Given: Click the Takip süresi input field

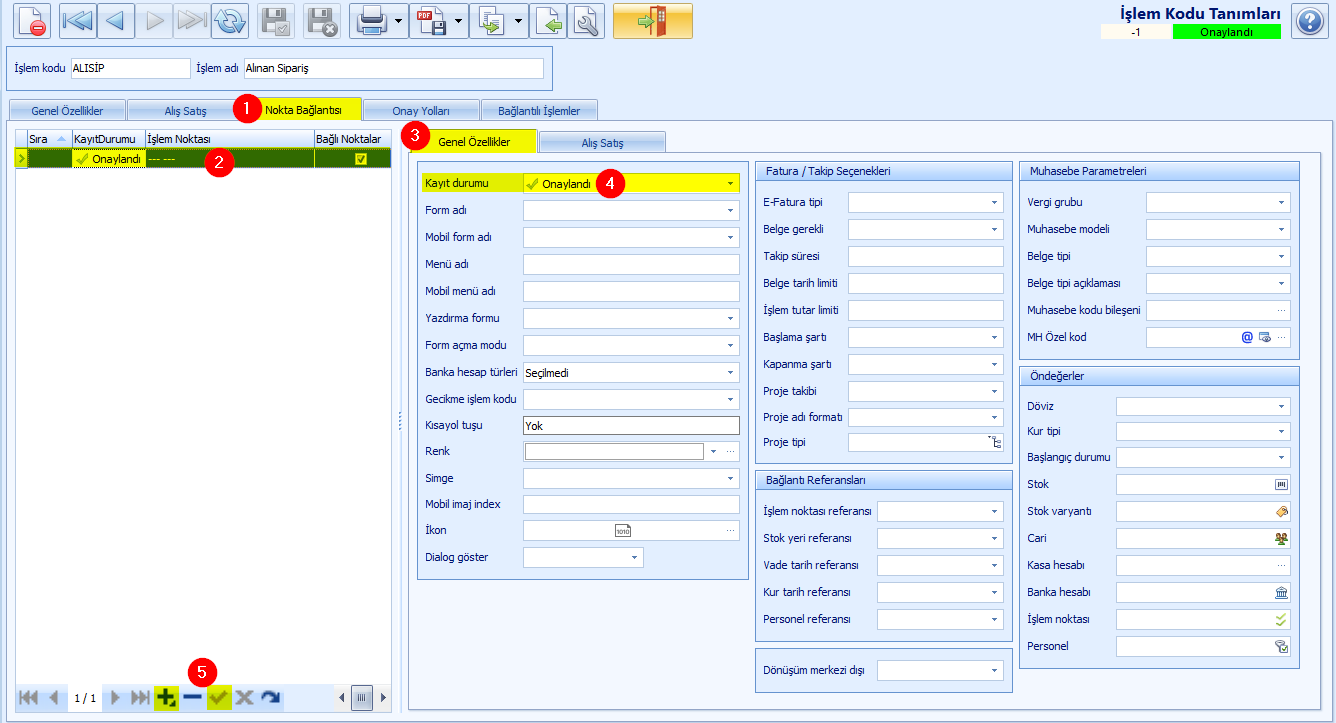Looking at the screenshot, I should coord(926,256).
